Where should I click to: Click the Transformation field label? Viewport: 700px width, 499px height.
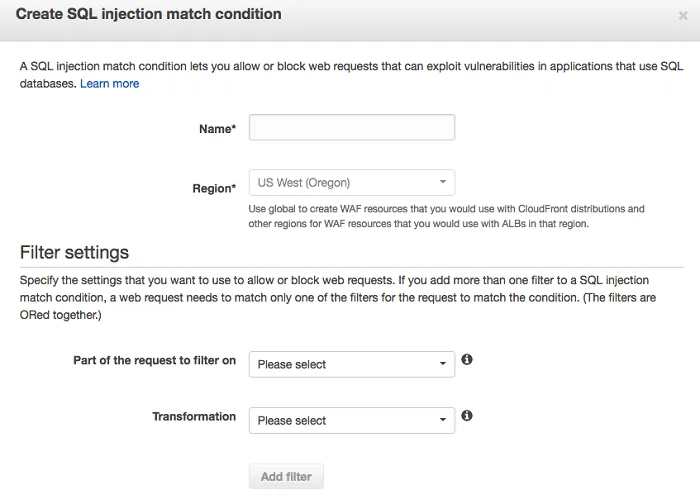tap(194, 416)
